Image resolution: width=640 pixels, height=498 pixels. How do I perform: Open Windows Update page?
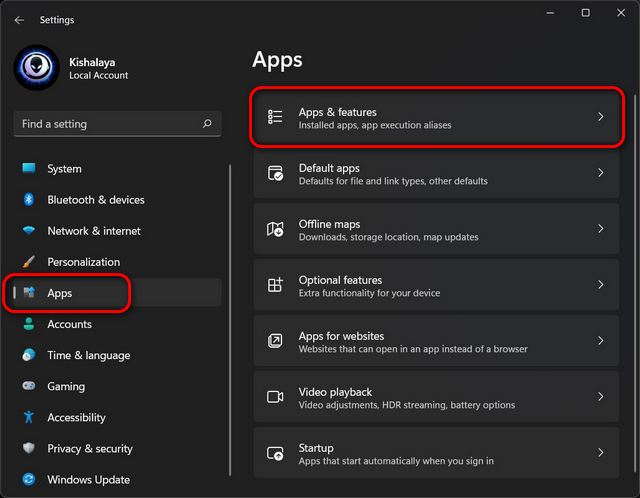pyautogui.click(x=89, y=480)
